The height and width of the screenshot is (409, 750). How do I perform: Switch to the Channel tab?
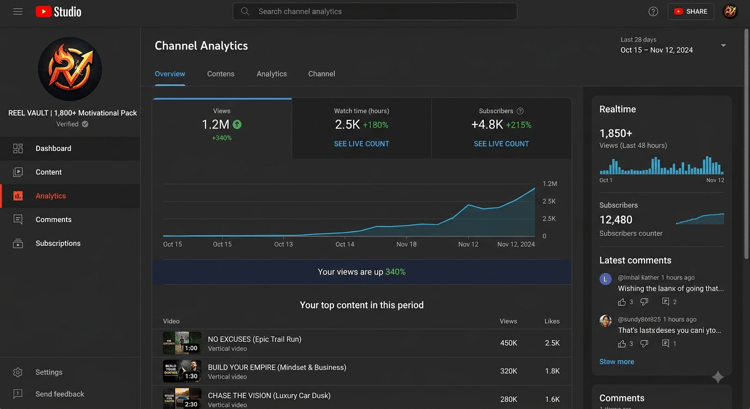click(321, 74)
